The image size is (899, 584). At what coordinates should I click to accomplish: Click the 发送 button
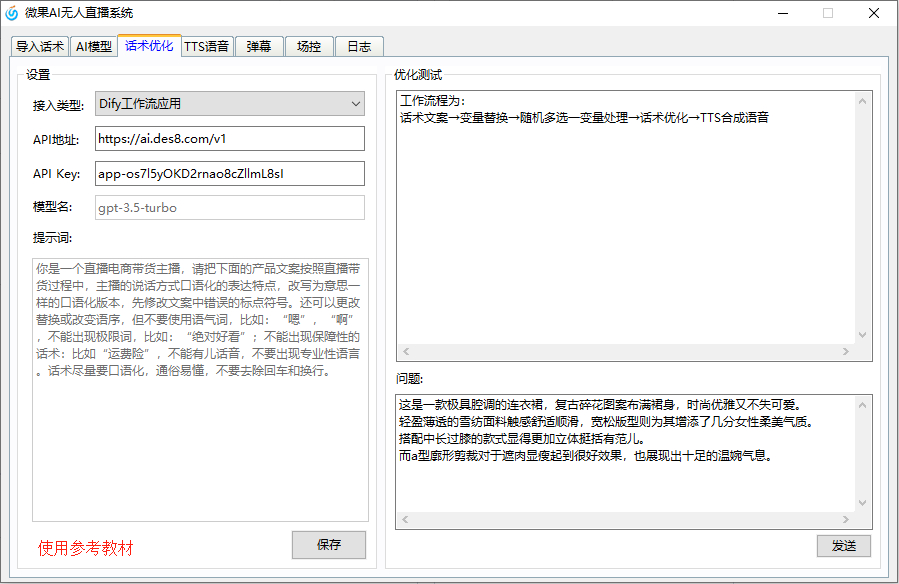(x=843, y=546)
